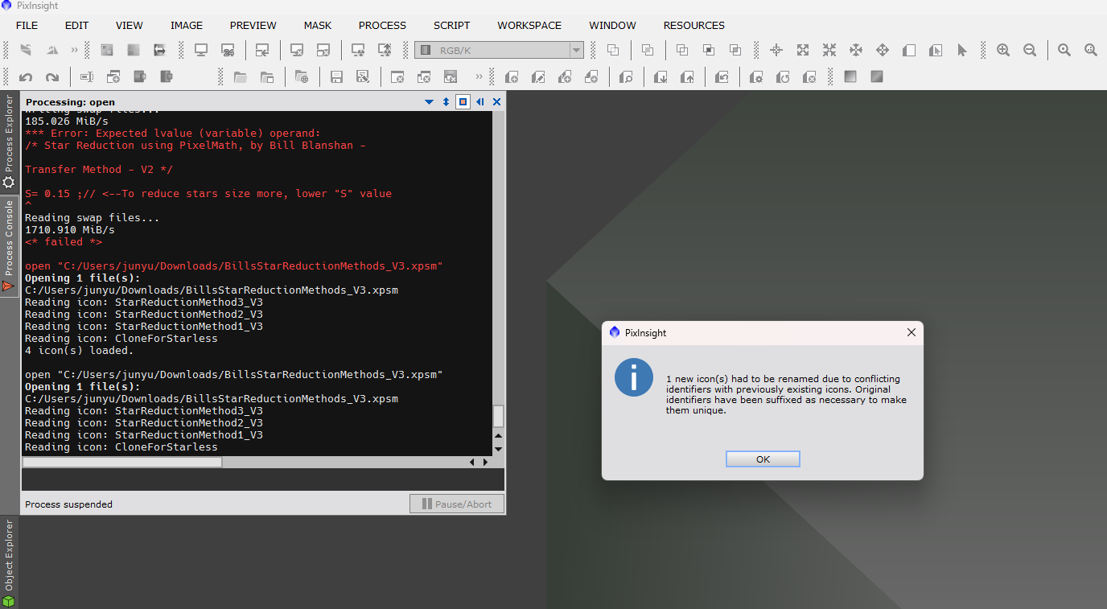Click the red "<* failed *>" console line
Viewport: 1107px width, 609px height.
(64, 242)
